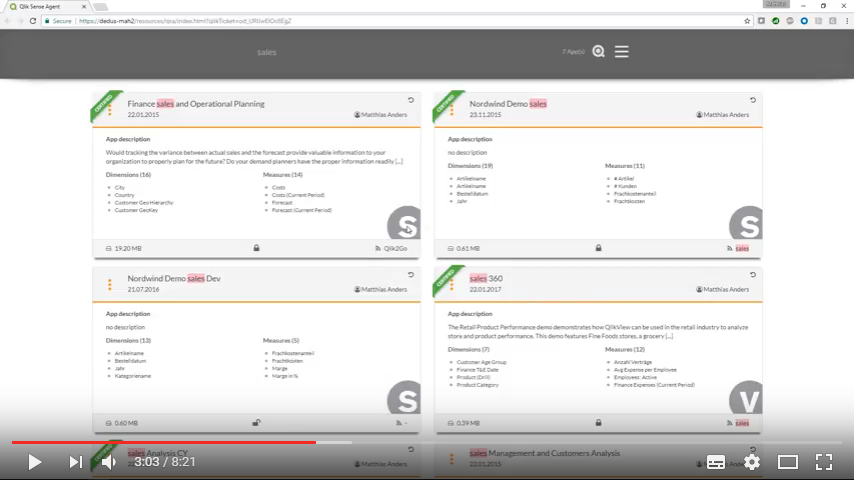This screenshot has height=480, width=854.
Task: Open Nordwind Demo sales app title
Action: click(508, 104)
